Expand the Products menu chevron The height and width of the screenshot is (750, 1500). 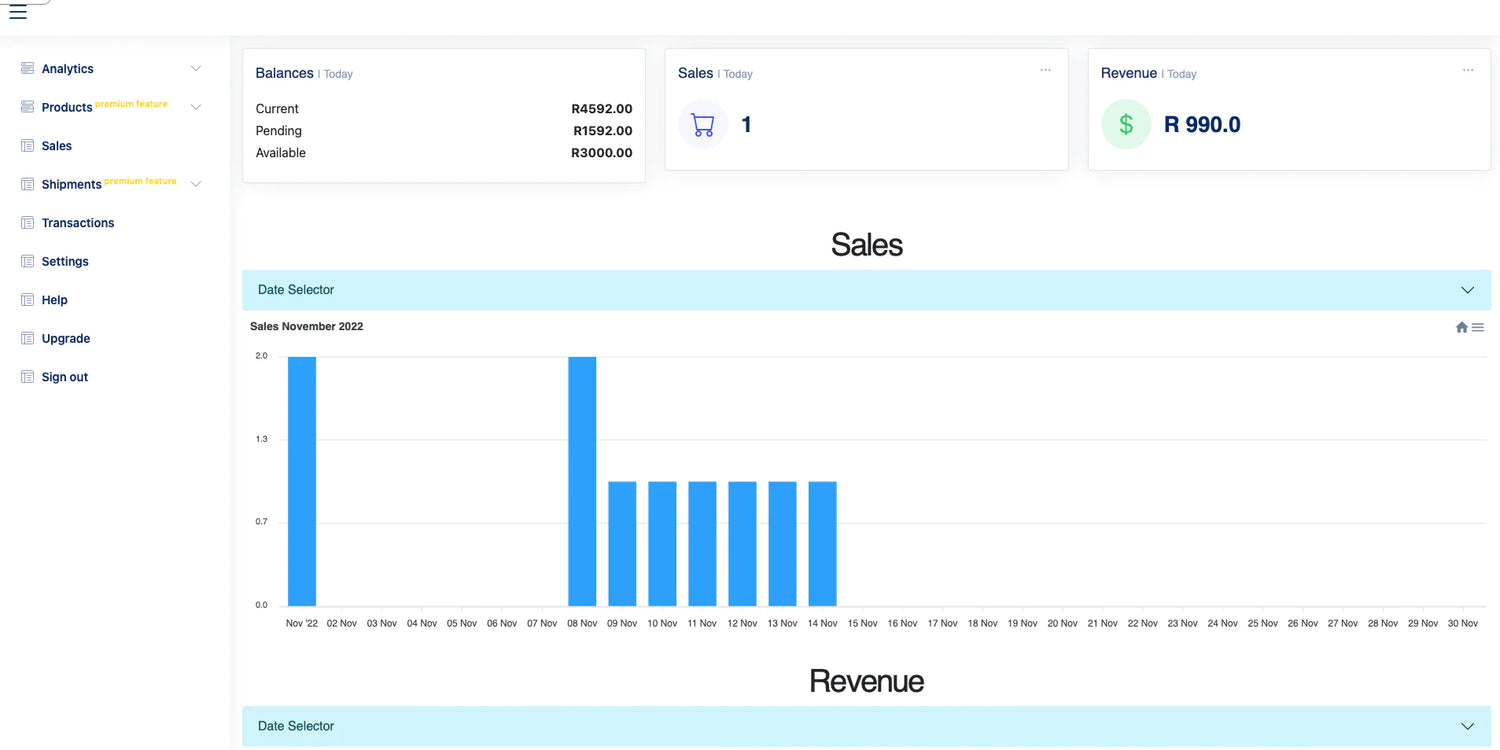point(196,107)
